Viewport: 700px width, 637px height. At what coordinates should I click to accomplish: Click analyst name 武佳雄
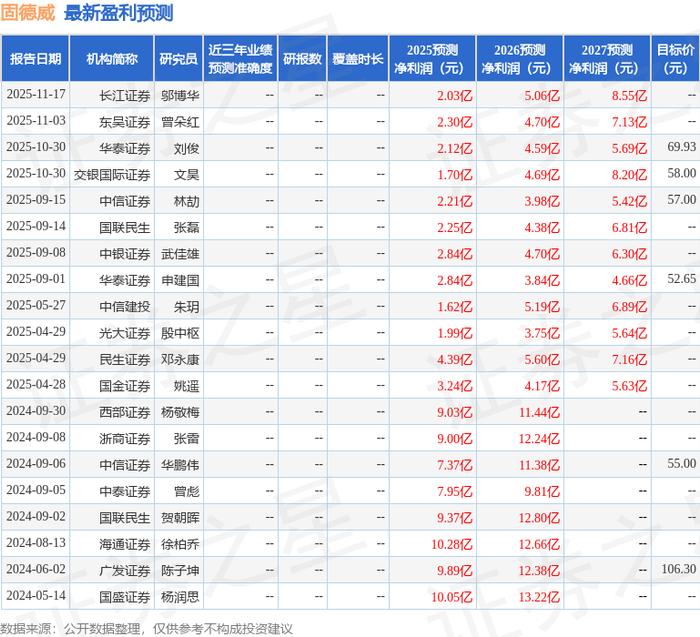click(180, 254)
